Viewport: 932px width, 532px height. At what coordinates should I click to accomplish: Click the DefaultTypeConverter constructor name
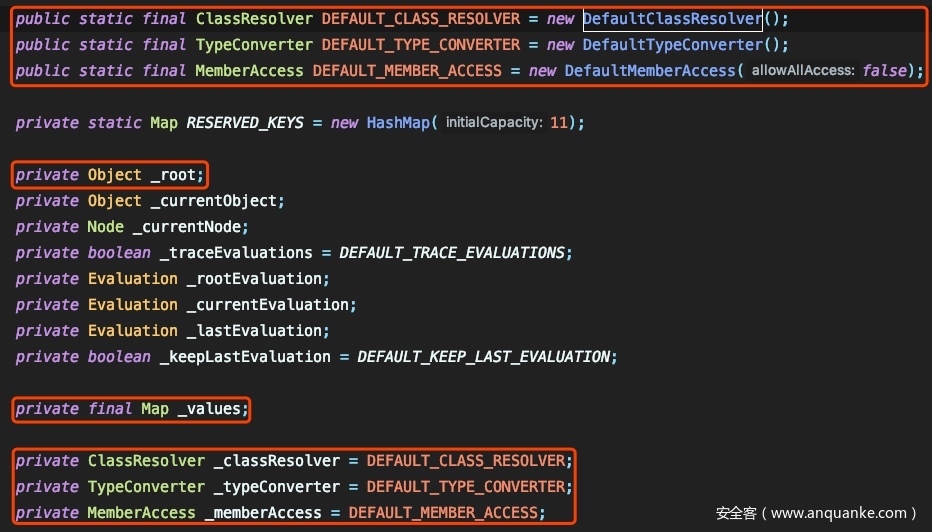click(x=672, y=45)
